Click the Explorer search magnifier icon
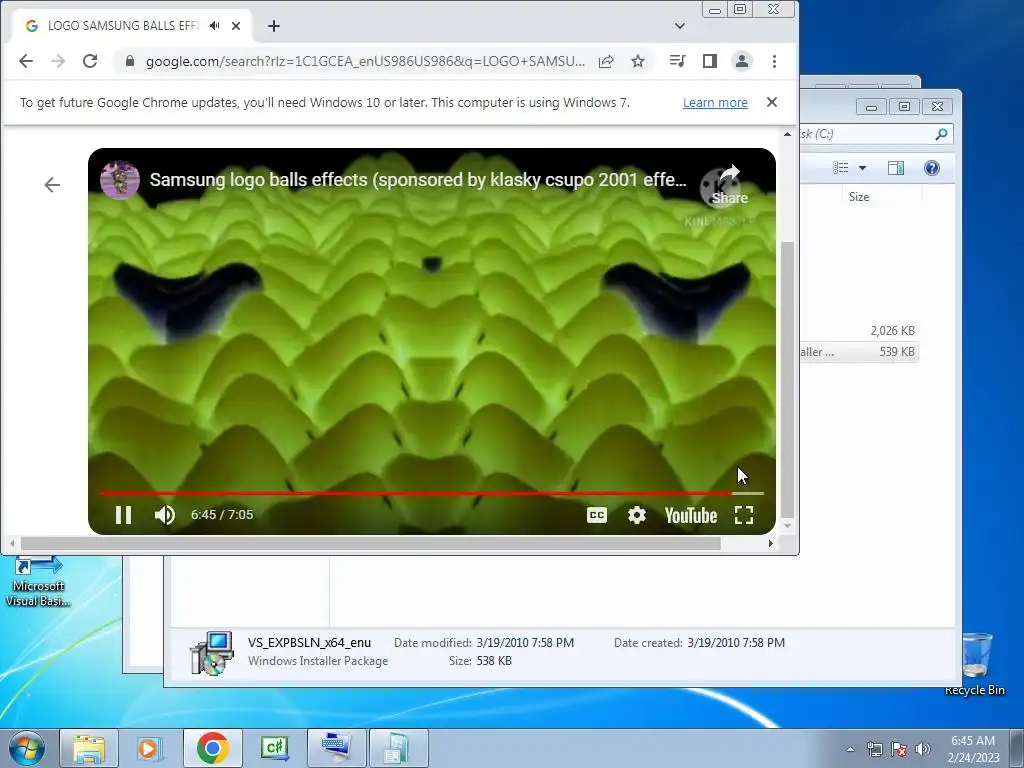 941,135
